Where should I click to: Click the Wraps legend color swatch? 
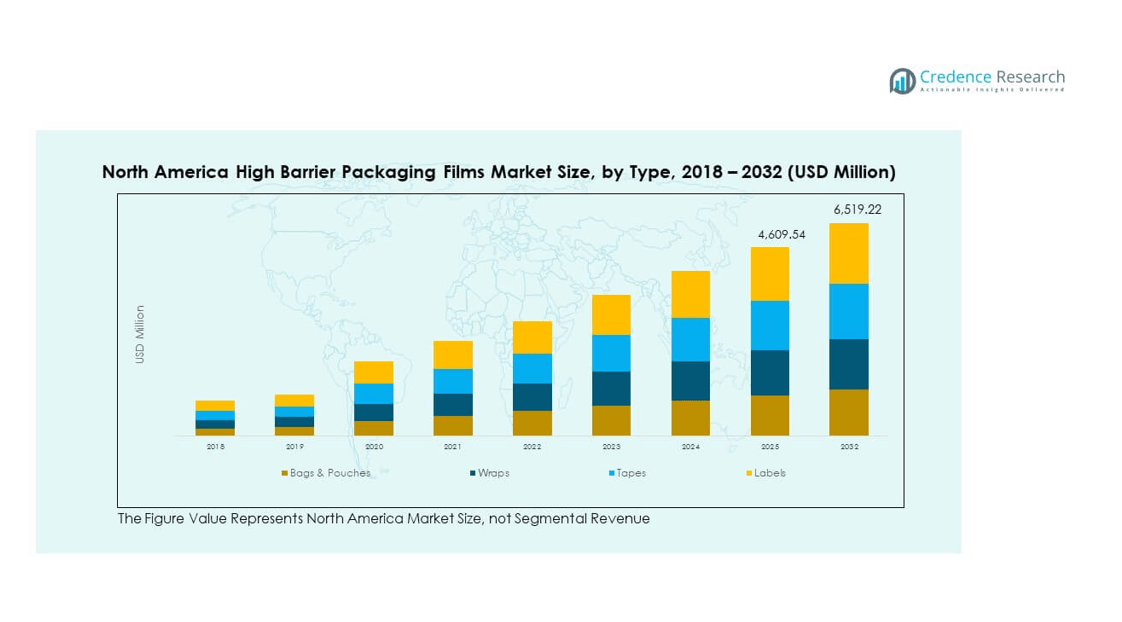[472, 473]
